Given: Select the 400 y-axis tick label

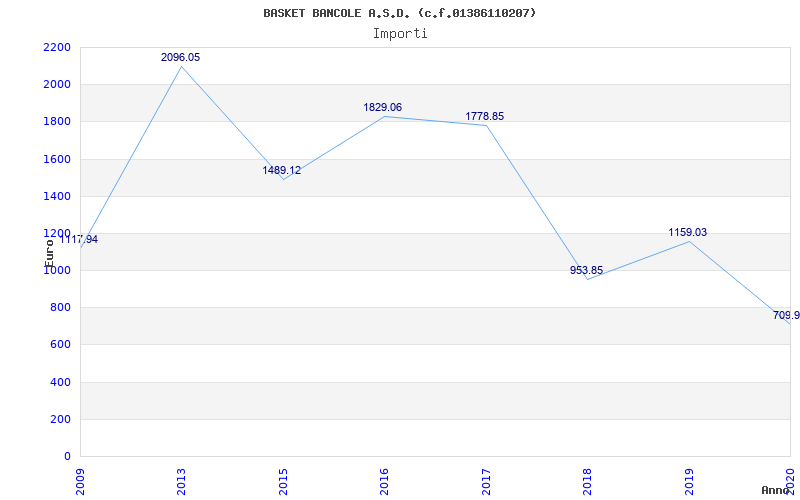Looking at the screenshot, I should (61, 382).
